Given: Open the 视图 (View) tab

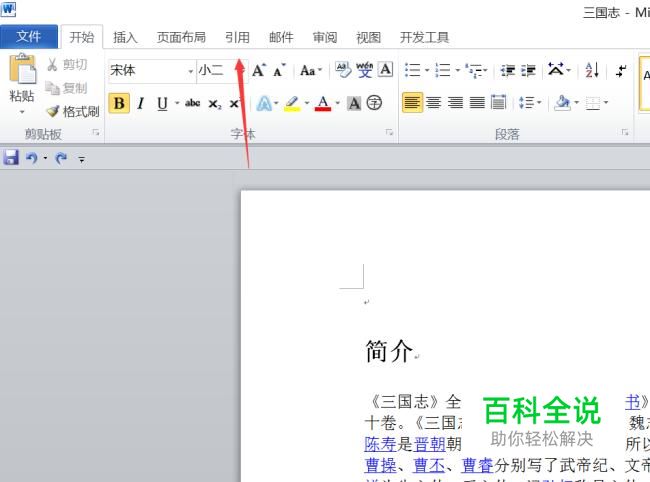Looking at the screenshot, I should click(x=369, y=37).
